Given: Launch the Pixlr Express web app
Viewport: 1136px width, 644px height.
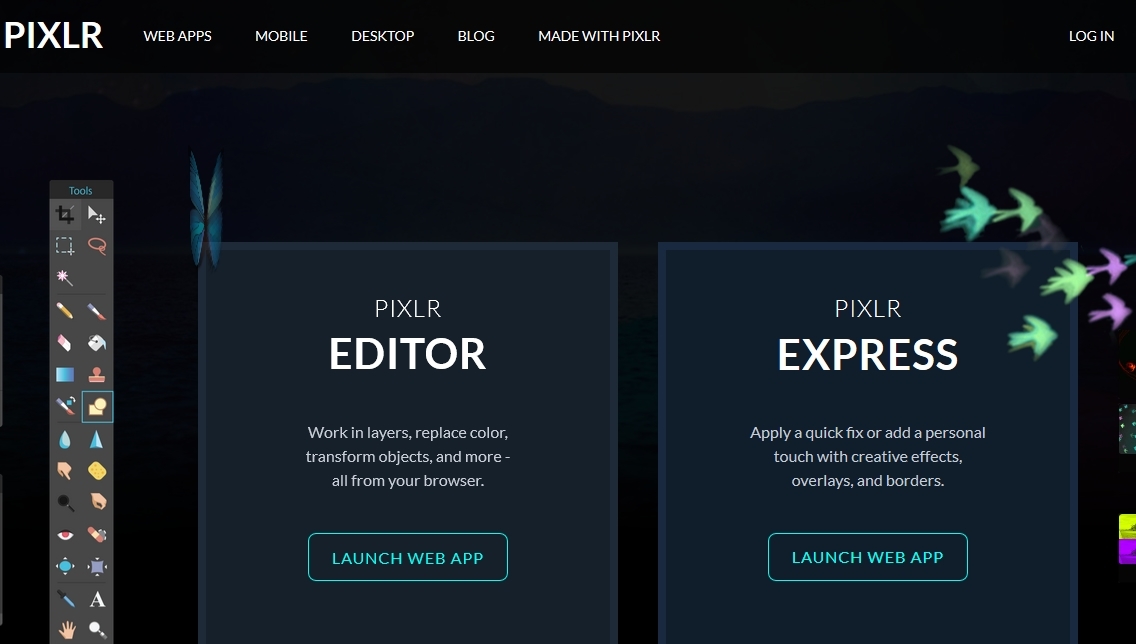Looking at the screenshot, I should [868, 557].
